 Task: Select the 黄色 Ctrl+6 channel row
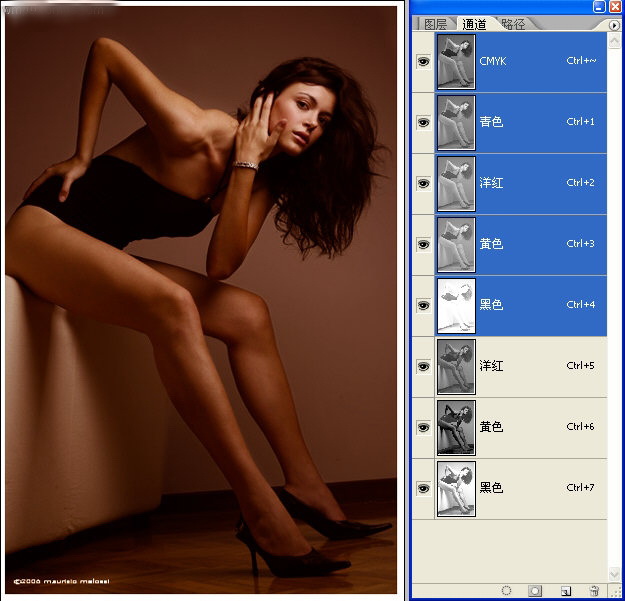[x=530, y=427]
